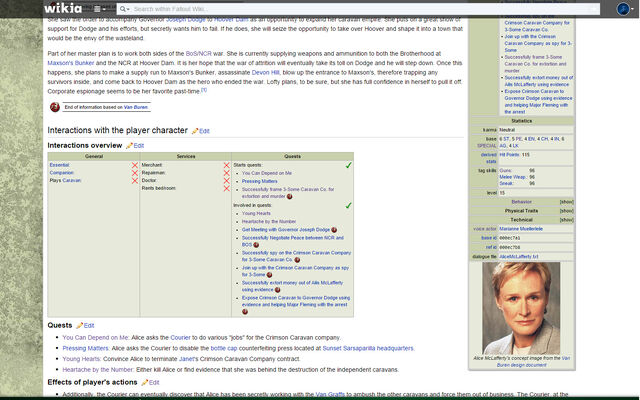Click the red X in the Companion row
Screen dimensions: 640x400
point(135,173)
